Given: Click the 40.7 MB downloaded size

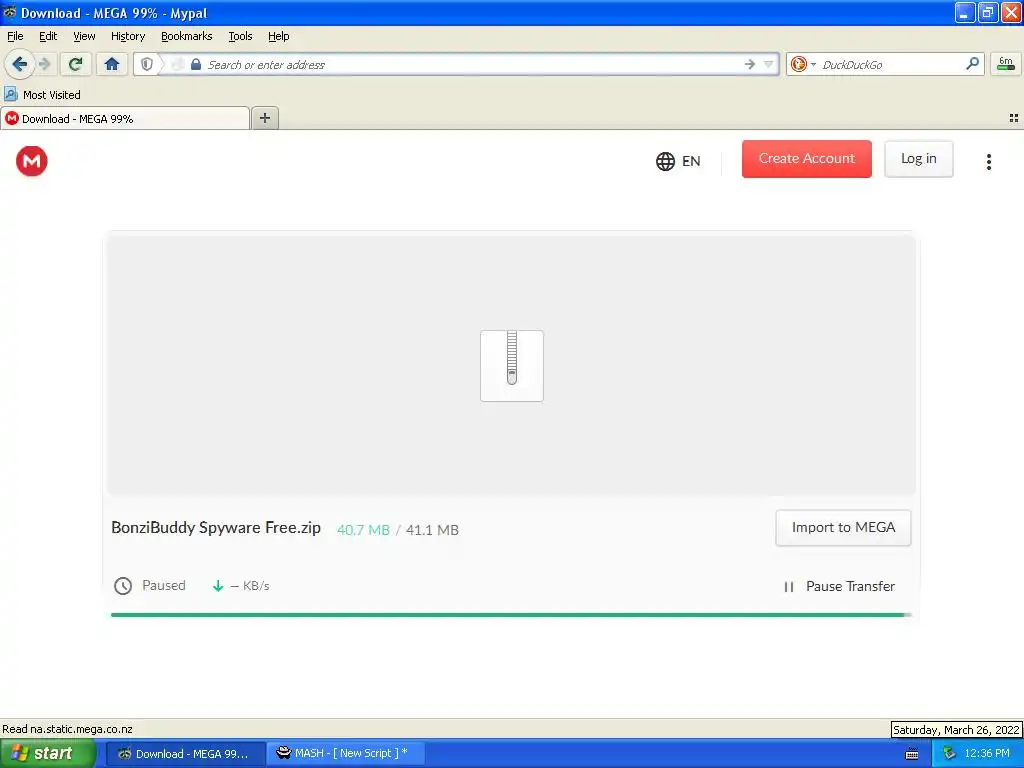Looking at the screenshot, I should (x=363, y=530).
